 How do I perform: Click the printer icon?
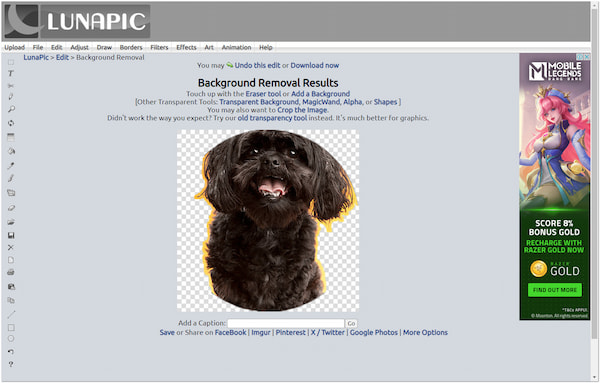(11, 272)
